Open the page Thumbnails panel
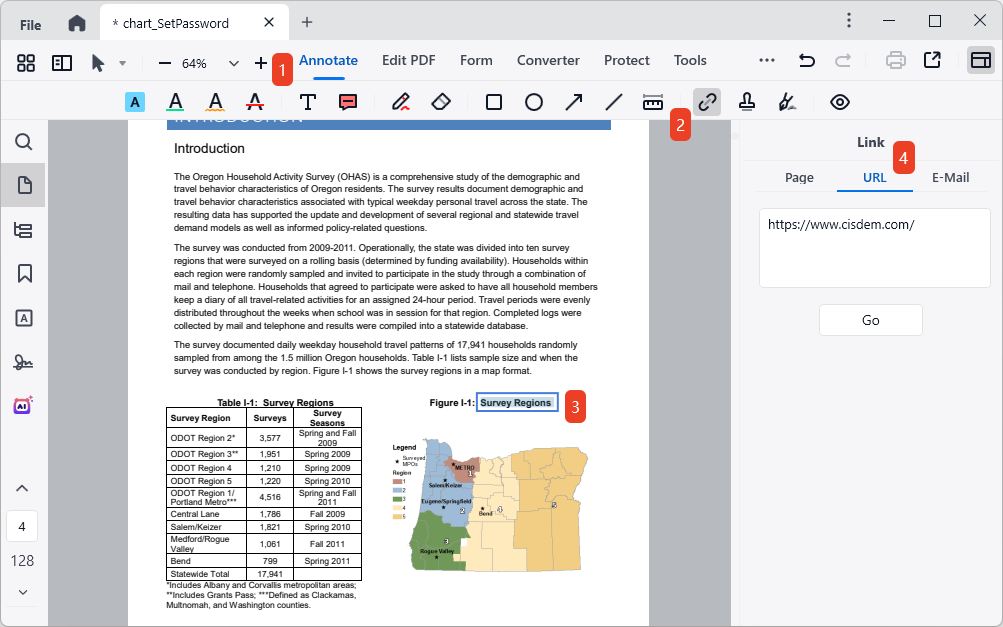This screenshot has height=627, width=1003. [22, 184]
